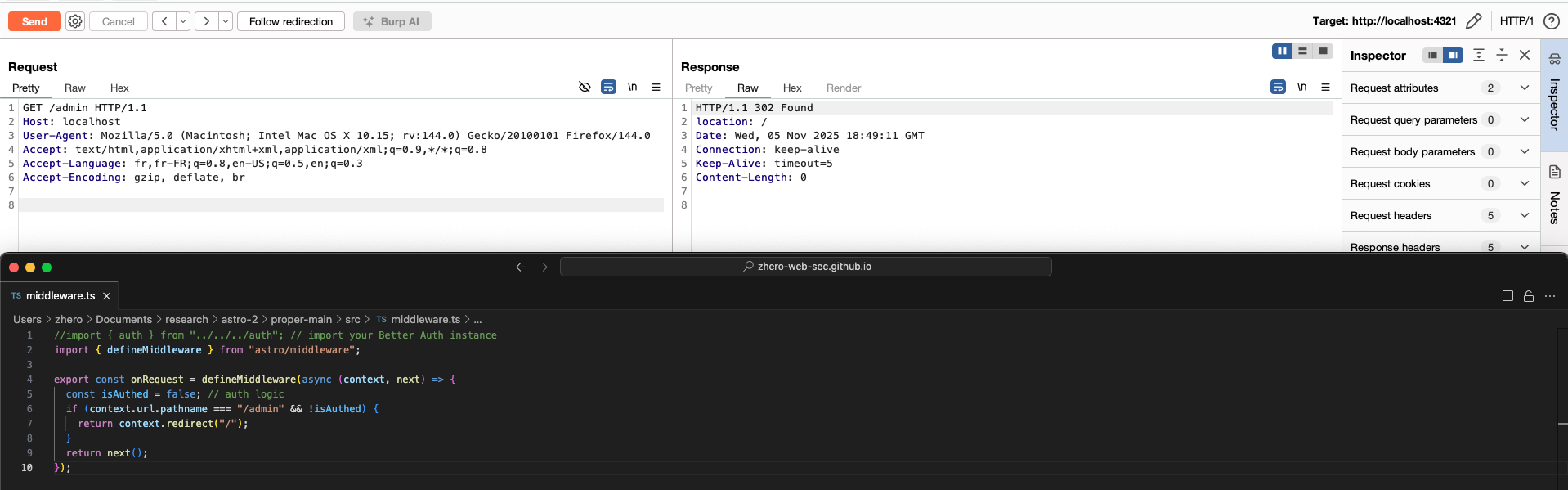Toggle word wrap in the Response pane
The width and height of the screenshot is (1568, 490).
[1278, 87]
